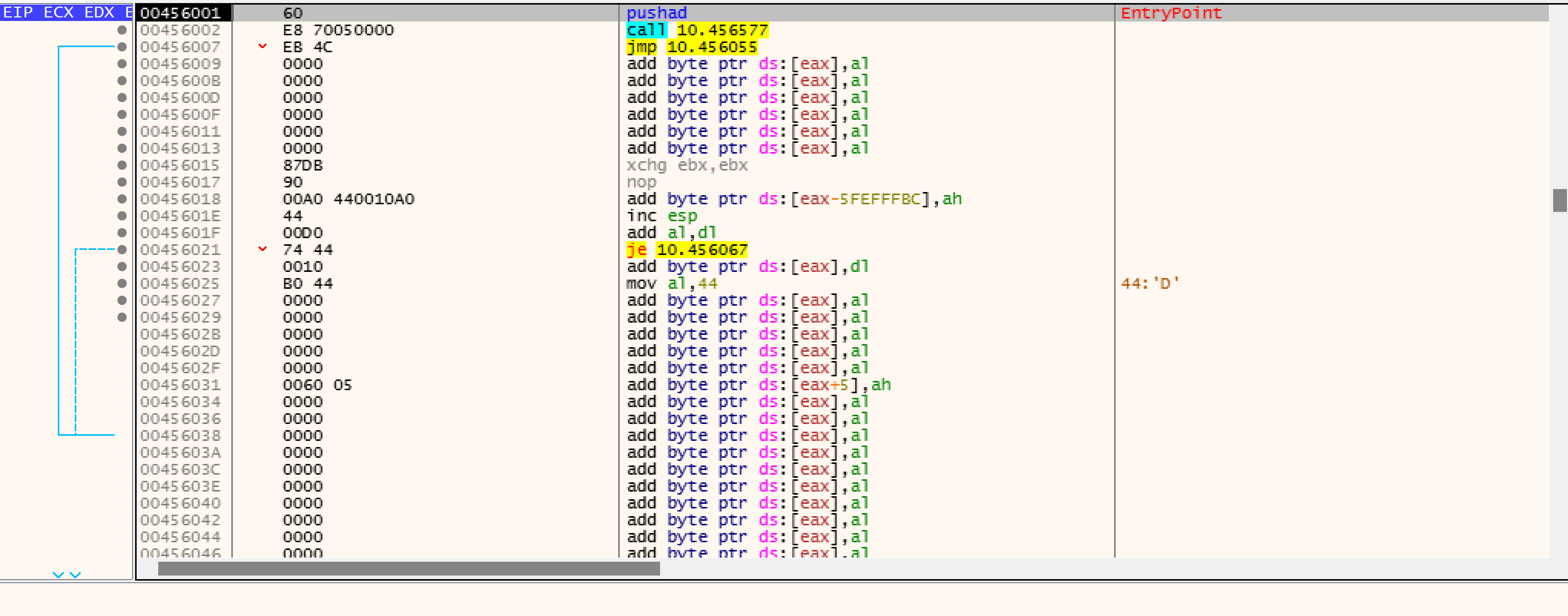1568x616 pixels.
Task: Click the vertical scrollbar thumb at right edge
Action: click(1559, 200)
